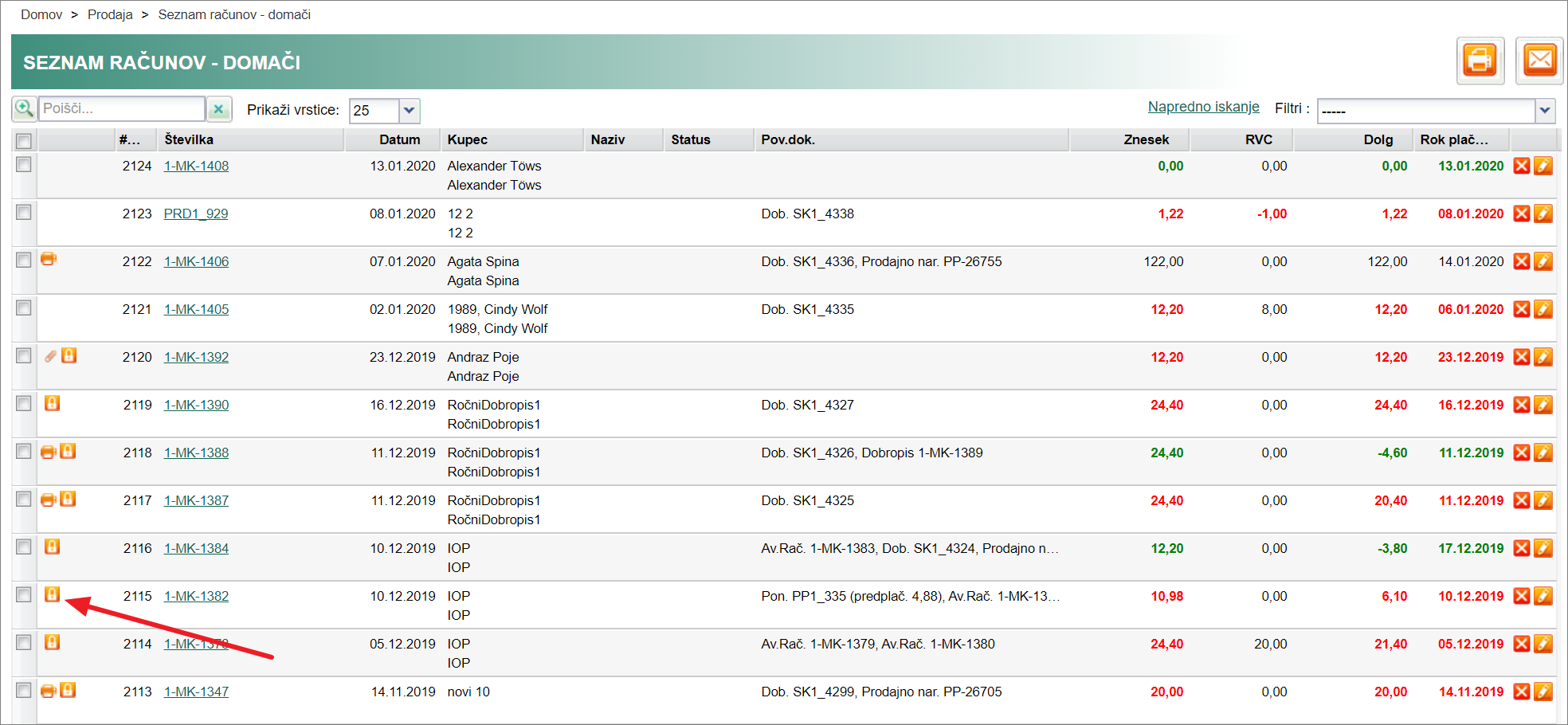
Task: Open Napredno iskanje advanced search link
Action: [1203, 107]
